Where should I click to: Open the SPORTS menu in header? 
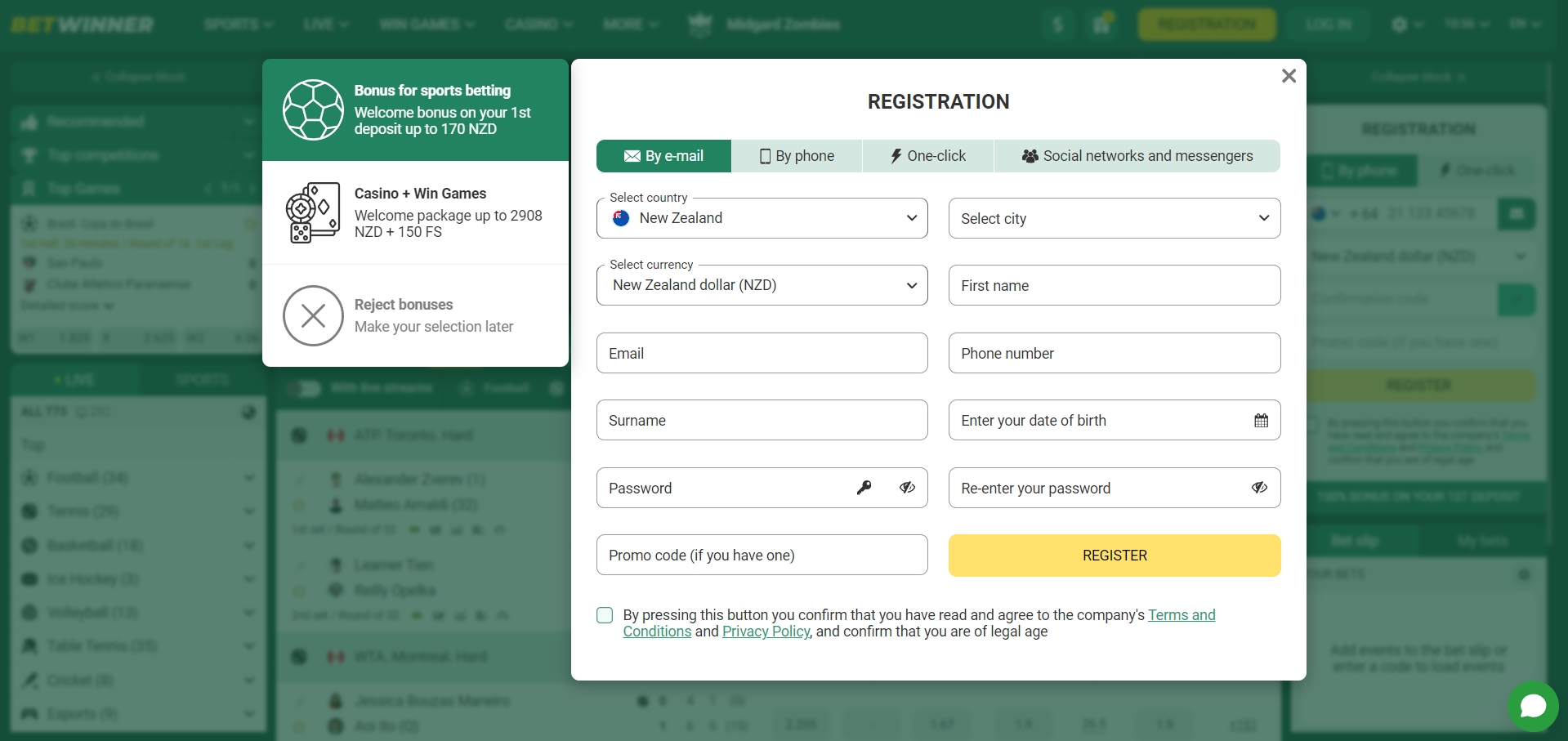click(x=238, y=25)
